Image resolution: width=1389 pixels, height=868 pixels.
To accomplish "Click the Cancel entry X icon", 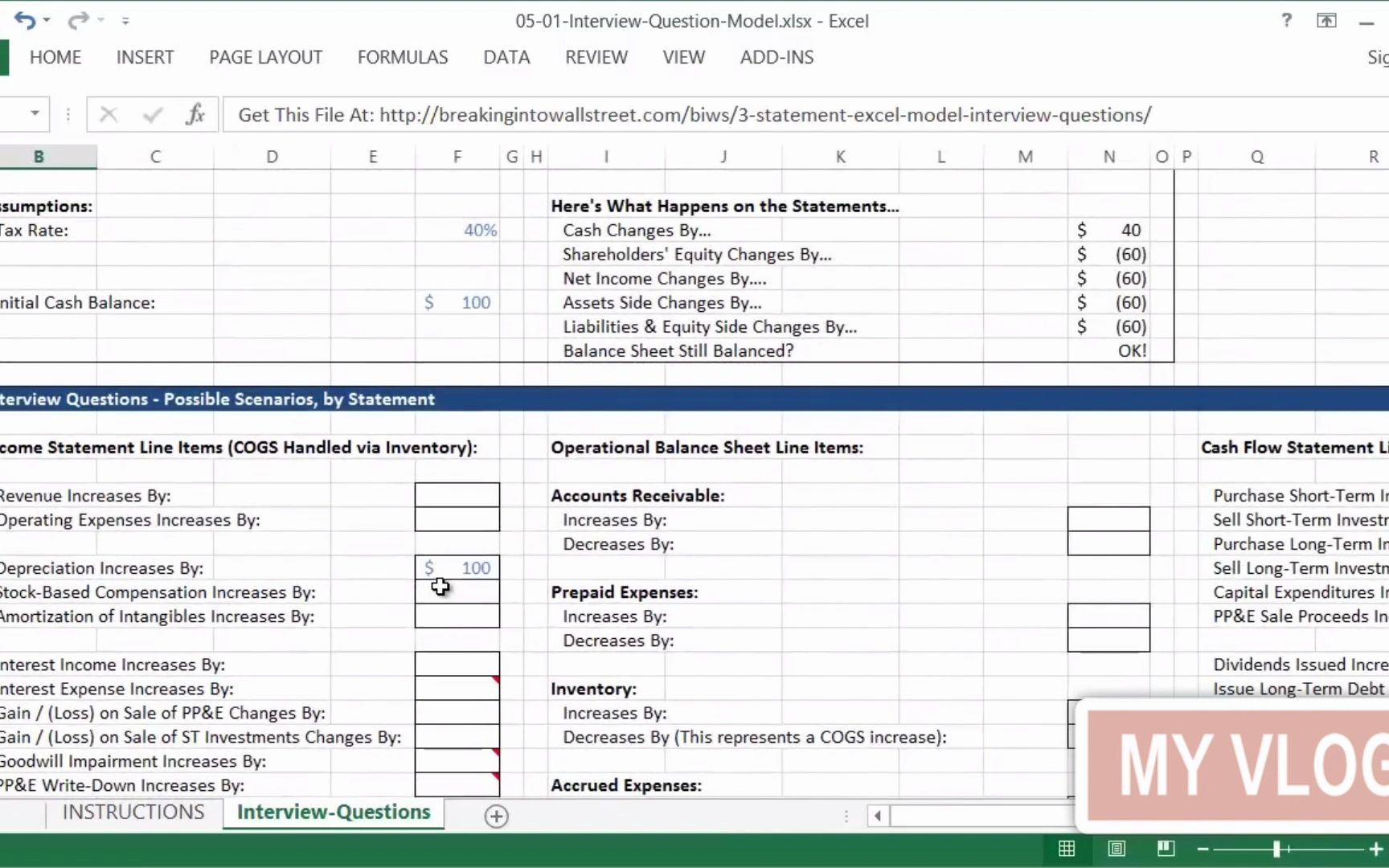I will coord(109,115).
